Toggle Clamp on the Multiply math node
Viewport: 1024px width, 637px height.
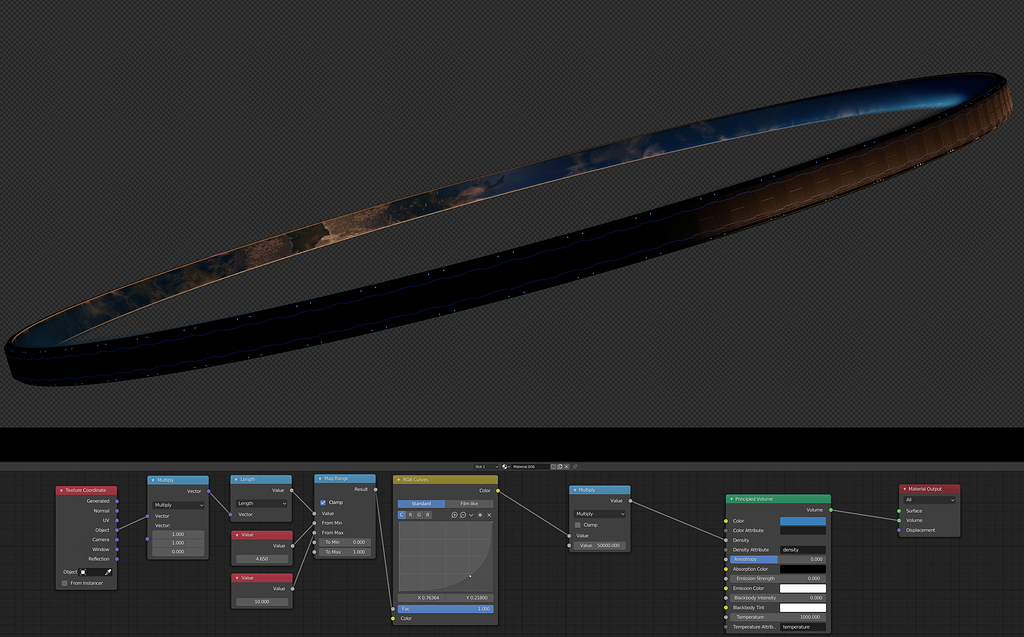tap(578, 525)
